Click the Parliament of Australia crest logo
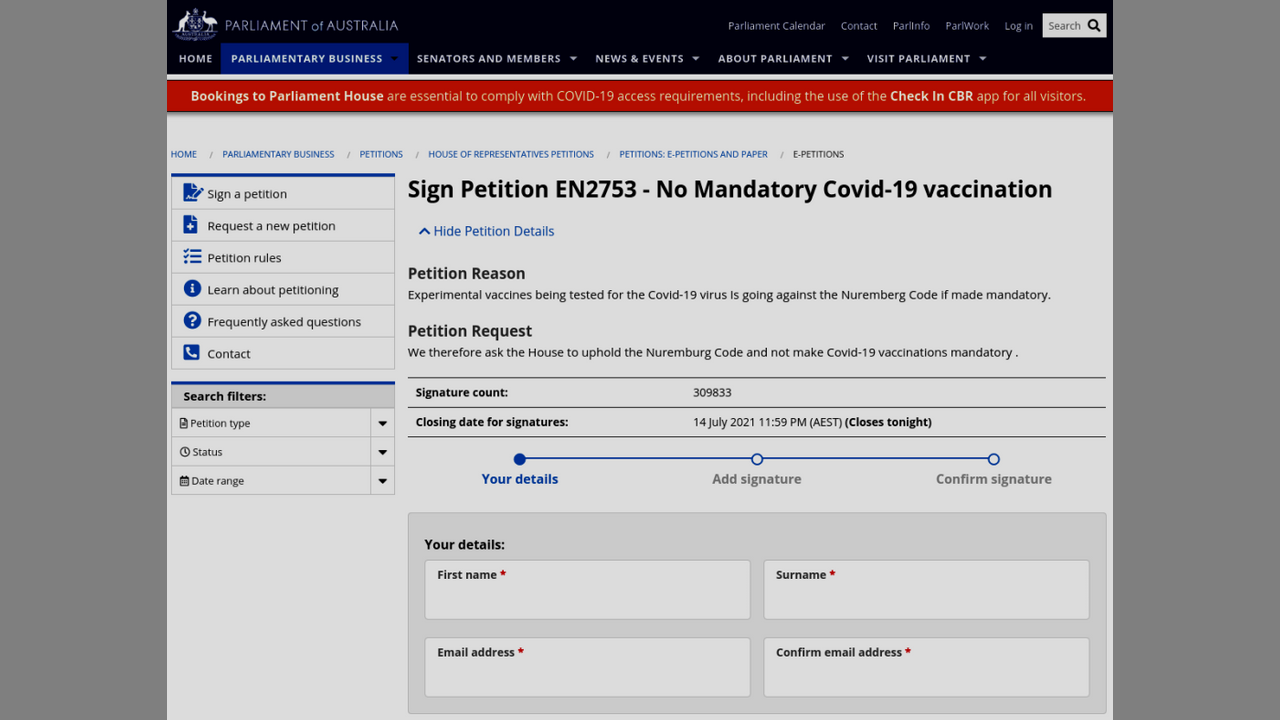 [195, 25]
